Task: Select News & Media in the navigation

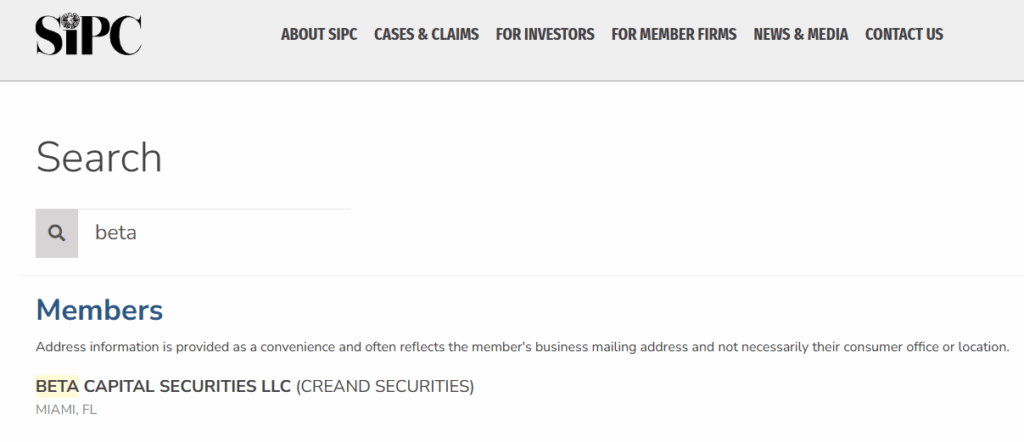Action: (801, 34)
